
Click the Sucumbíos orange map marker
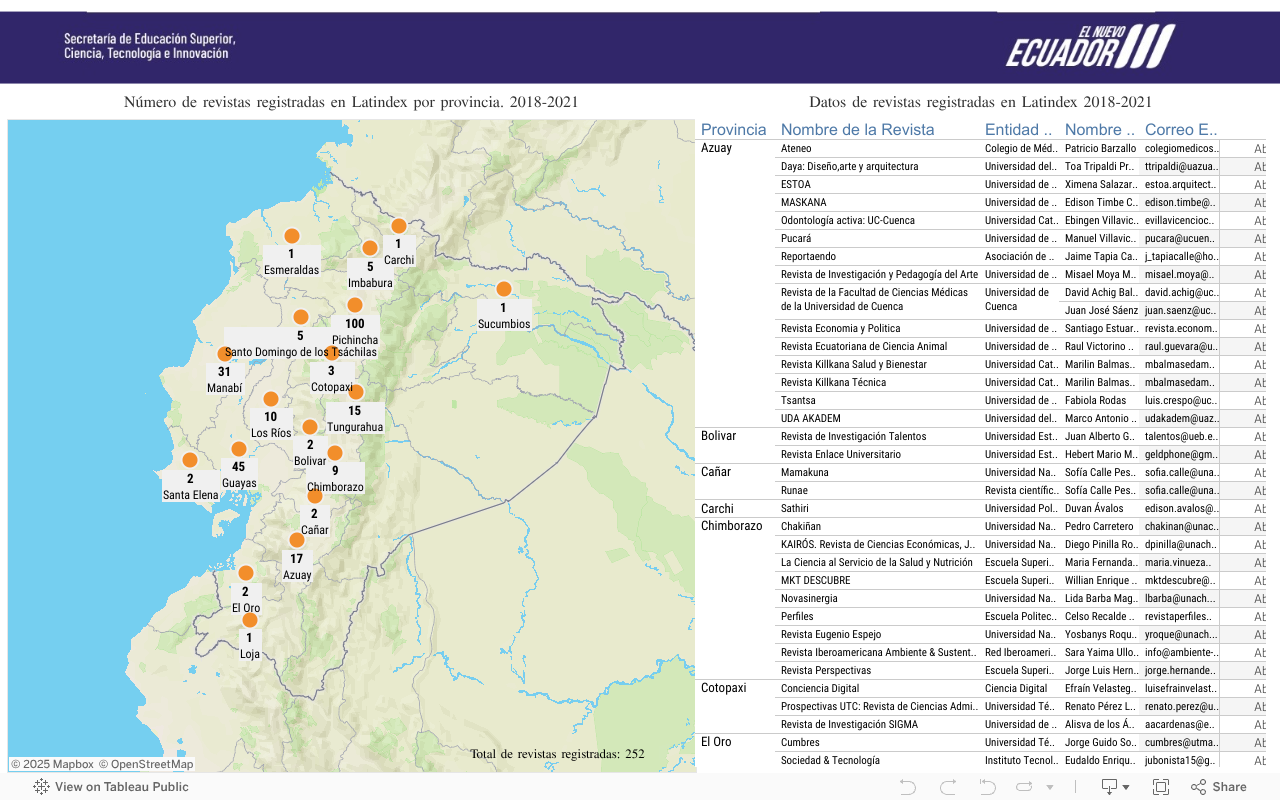point(504,289)
